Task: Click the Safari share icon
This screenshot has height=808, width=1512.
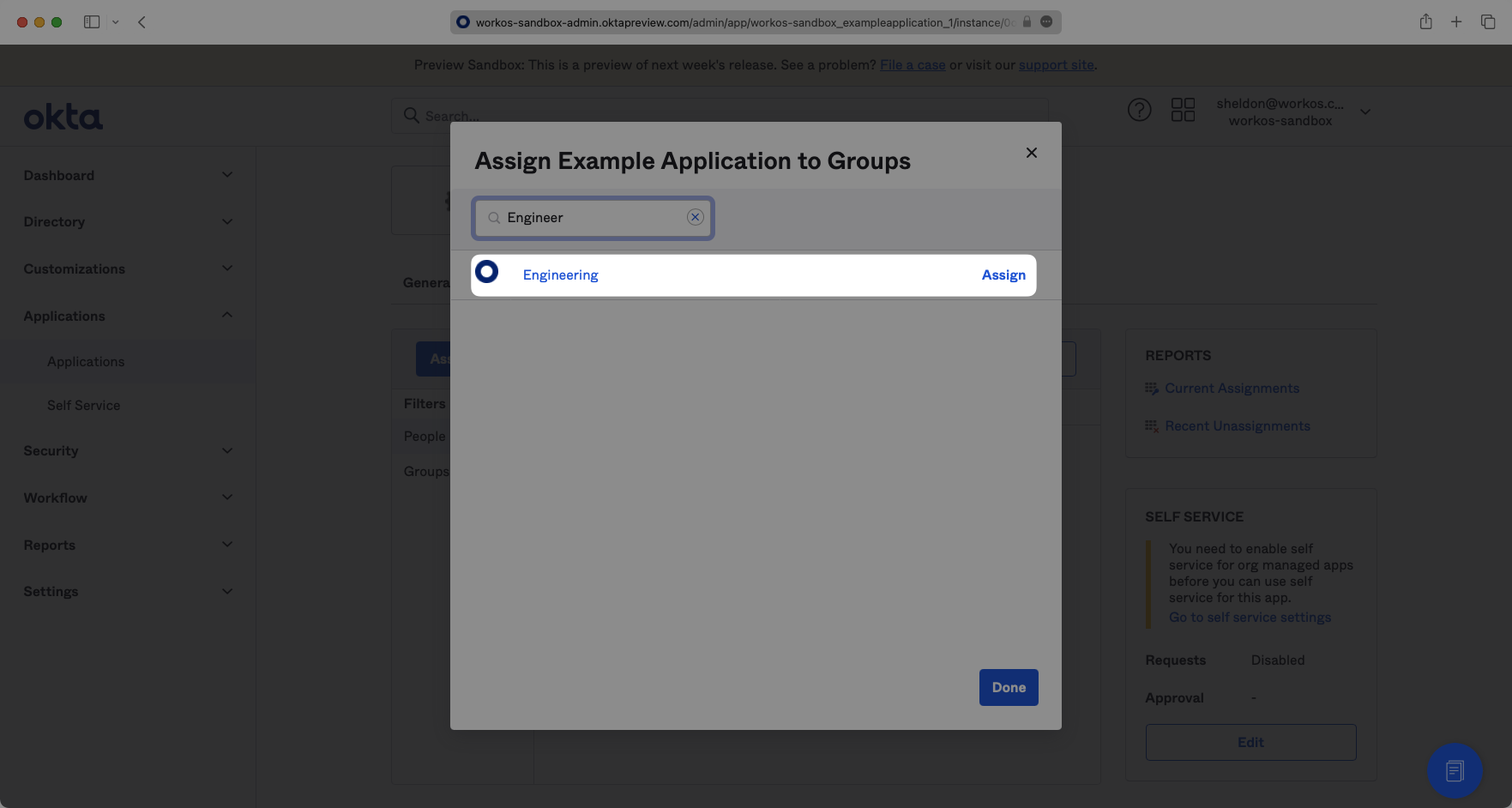Action: pos(1425,22)
